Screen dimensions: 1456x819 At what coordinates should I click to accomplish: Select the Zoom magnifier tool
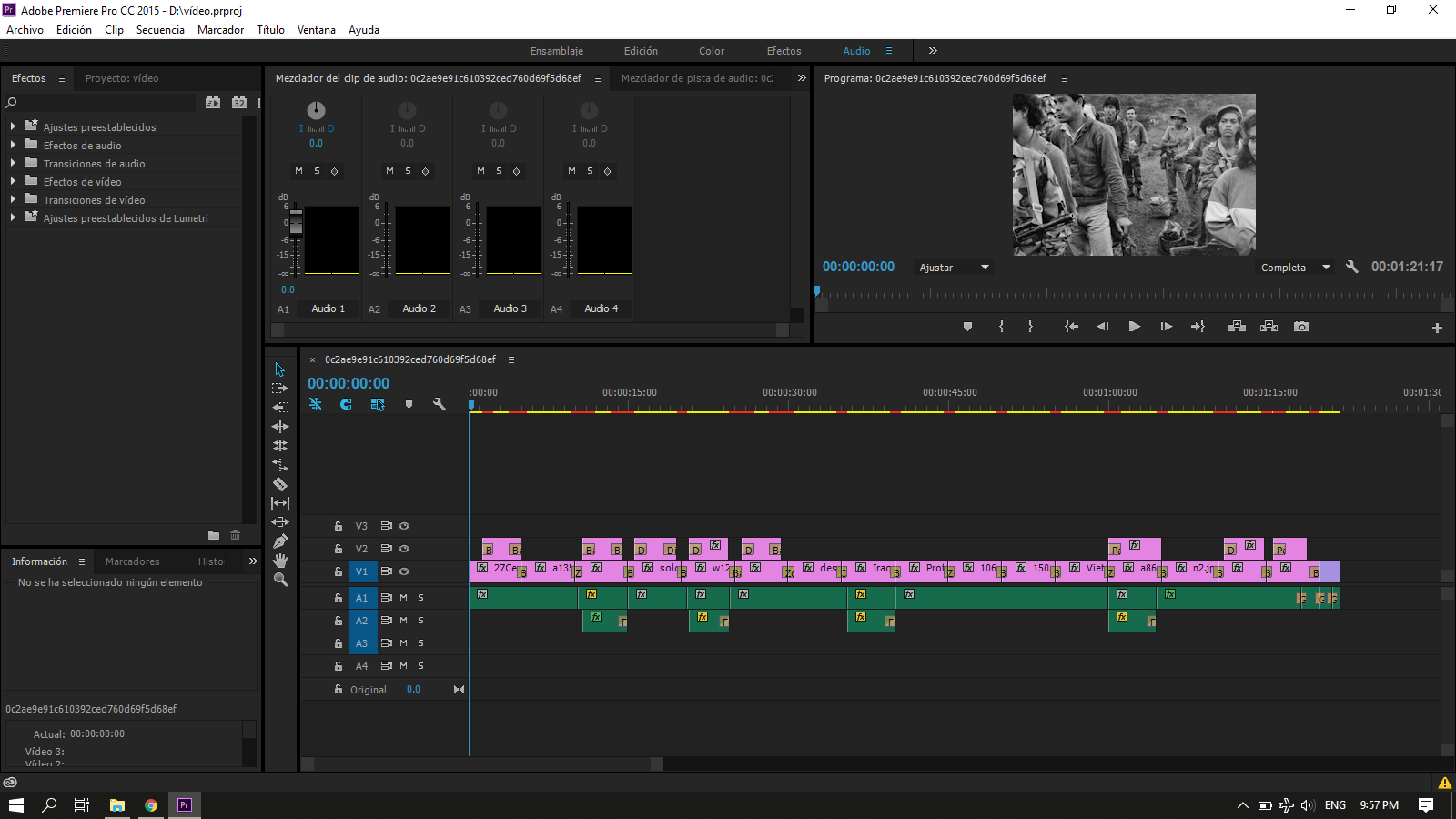click(280, 580)
